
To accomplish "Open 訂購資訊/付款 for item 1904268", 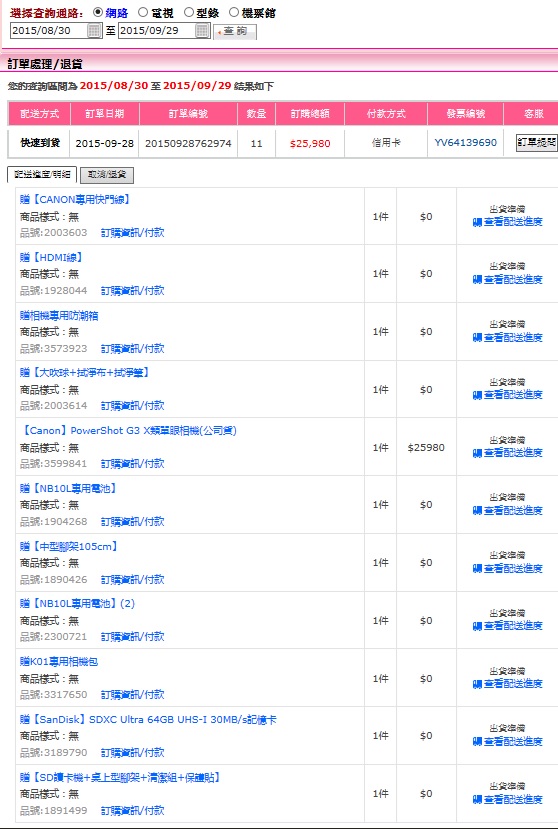I will pos(132,521).
